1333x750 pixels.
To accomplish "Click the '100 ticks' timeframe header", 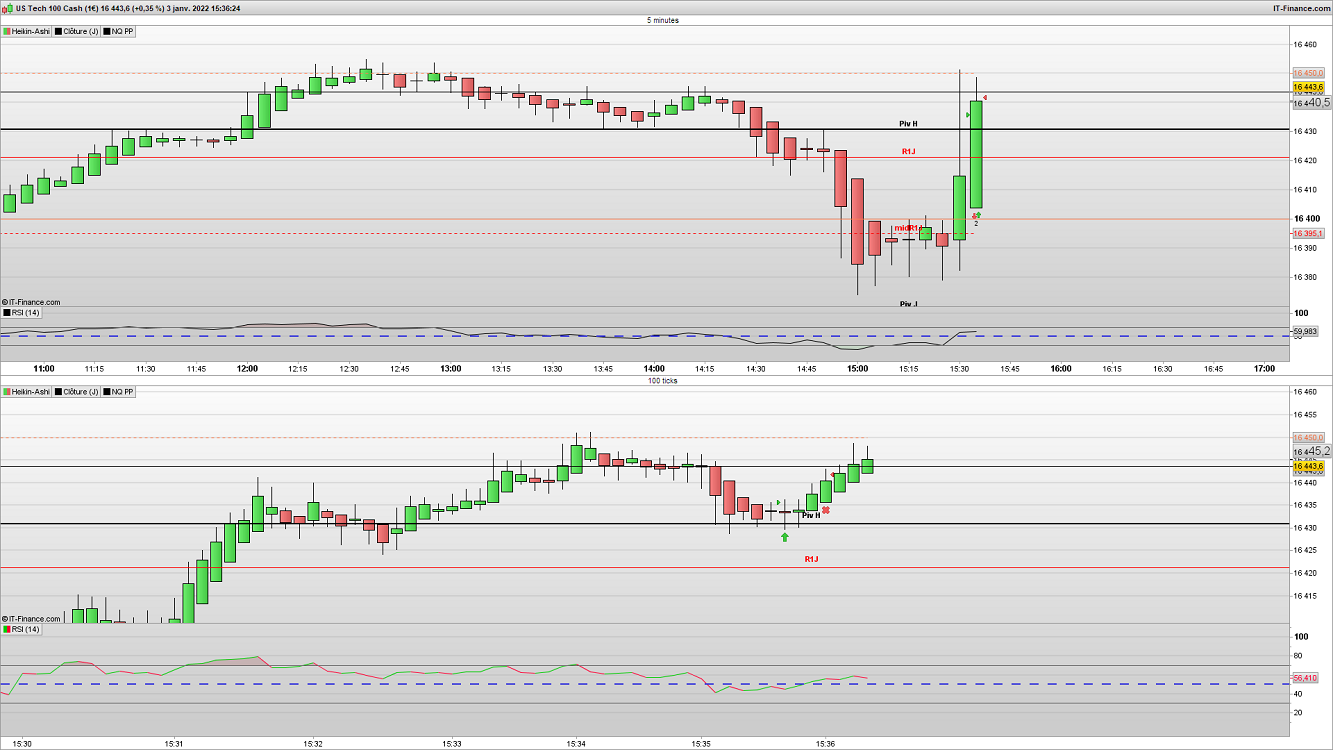I will click(x=662, y=381).
